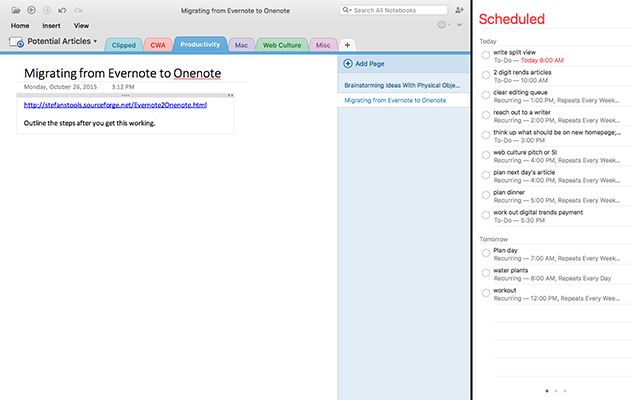
Task: Complete the think up new homepage reminder
Action: (486, 135)
